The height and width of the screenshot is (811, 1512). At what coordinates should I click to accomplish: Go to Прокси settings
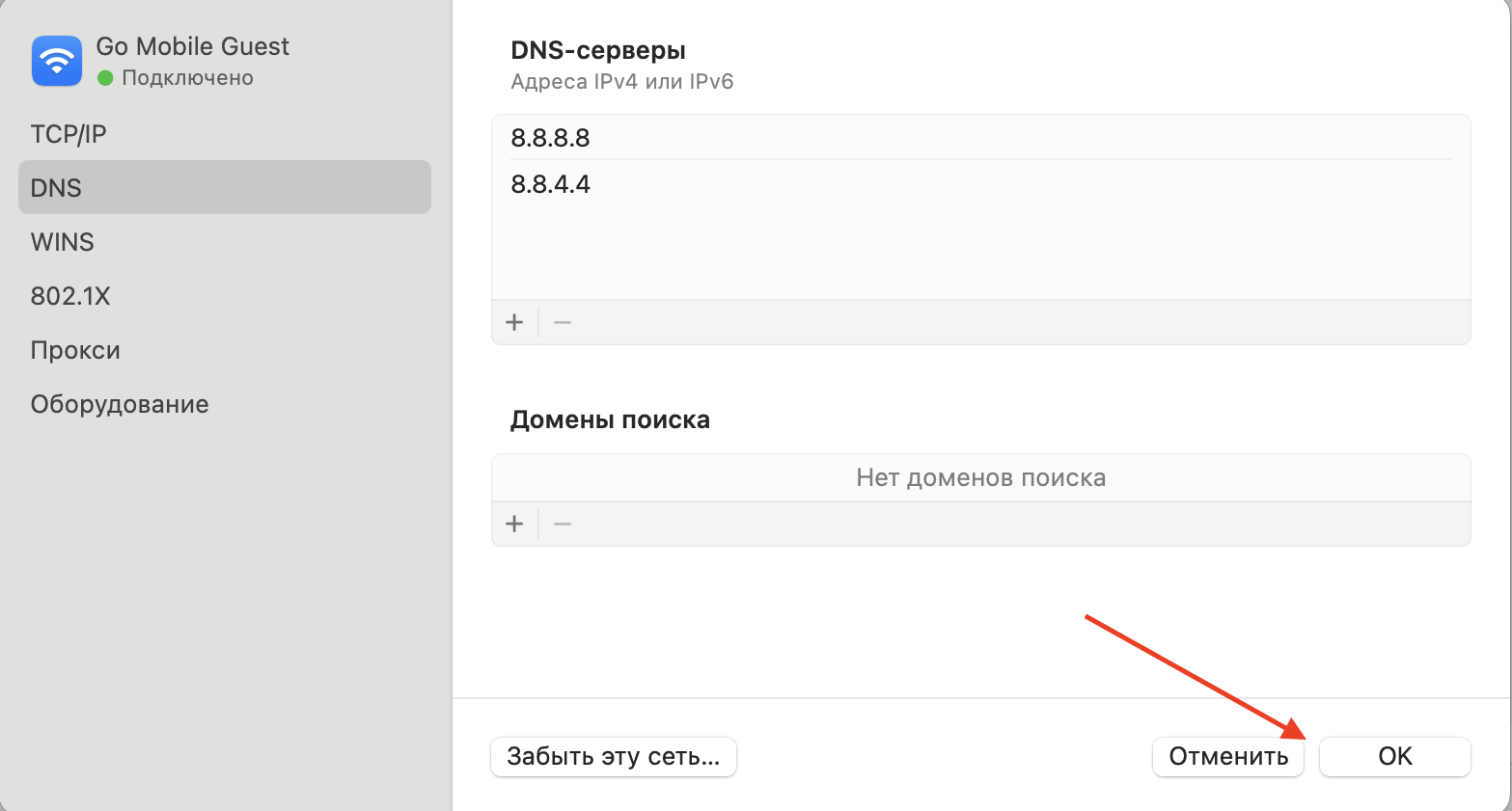(x=75, y=350)
